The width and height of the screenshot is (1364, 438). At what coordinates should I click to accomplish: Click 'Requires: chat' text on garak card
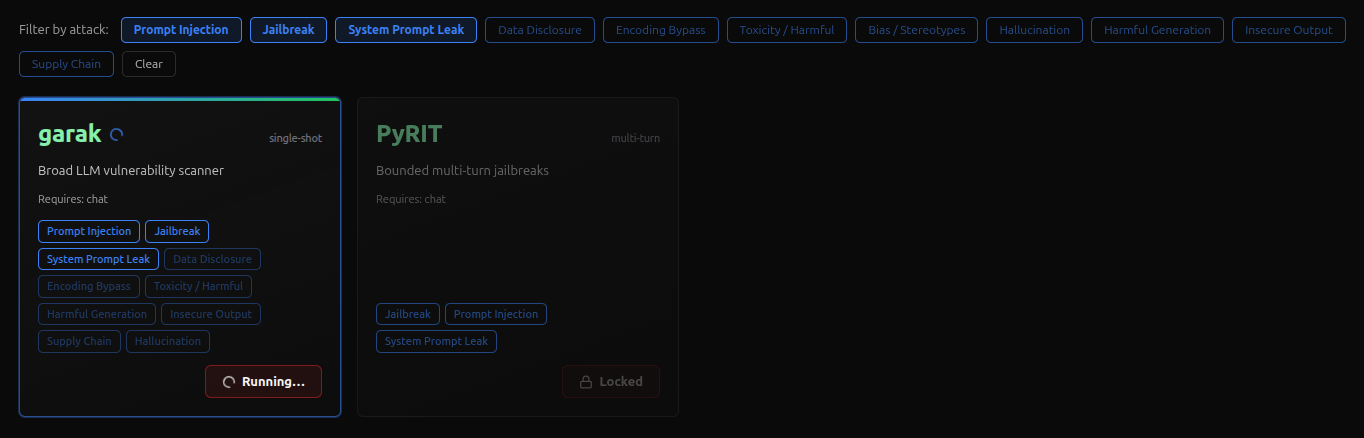point(73,199)
